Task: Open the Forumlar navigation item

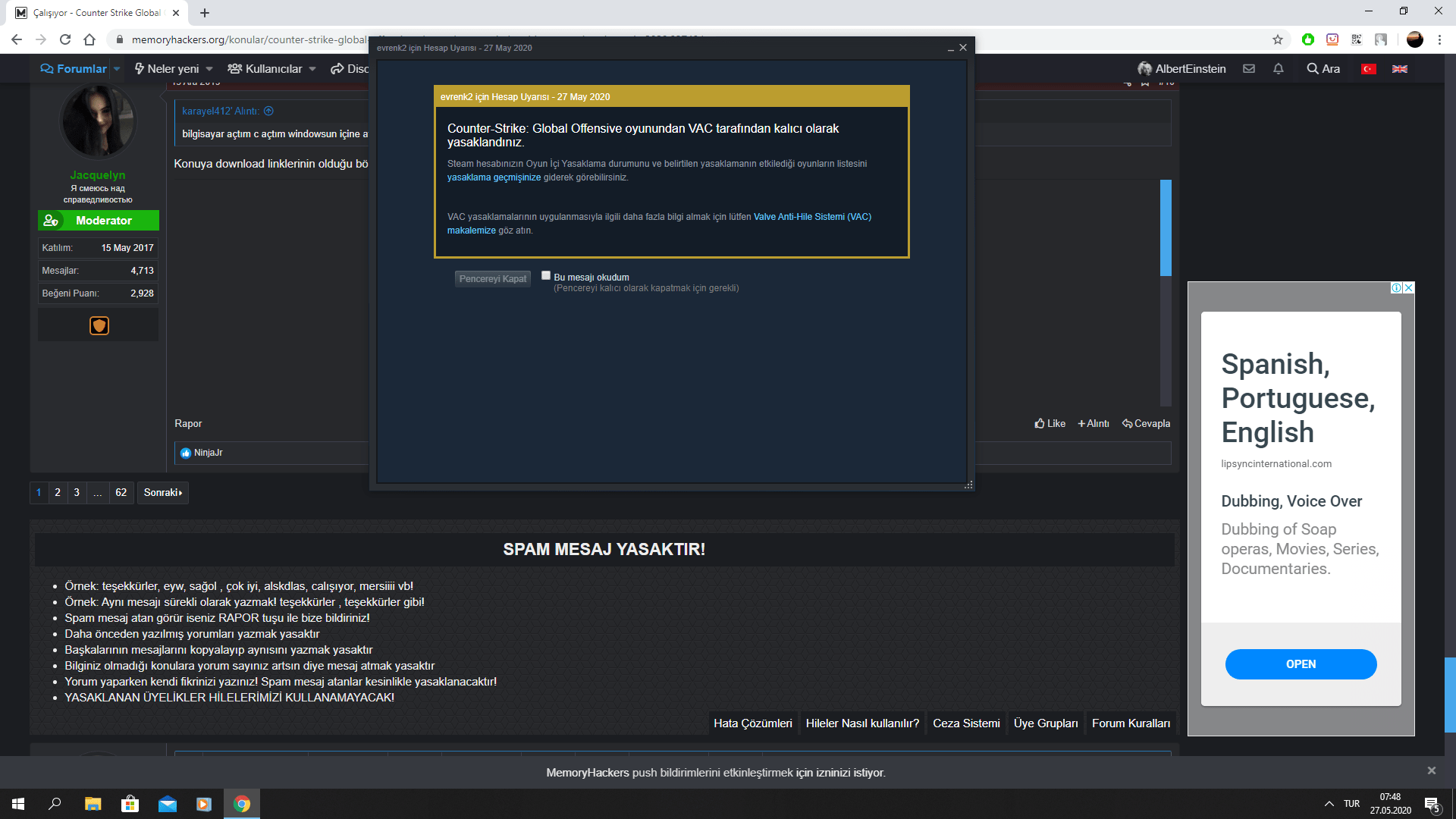Action: pos(74,69)
